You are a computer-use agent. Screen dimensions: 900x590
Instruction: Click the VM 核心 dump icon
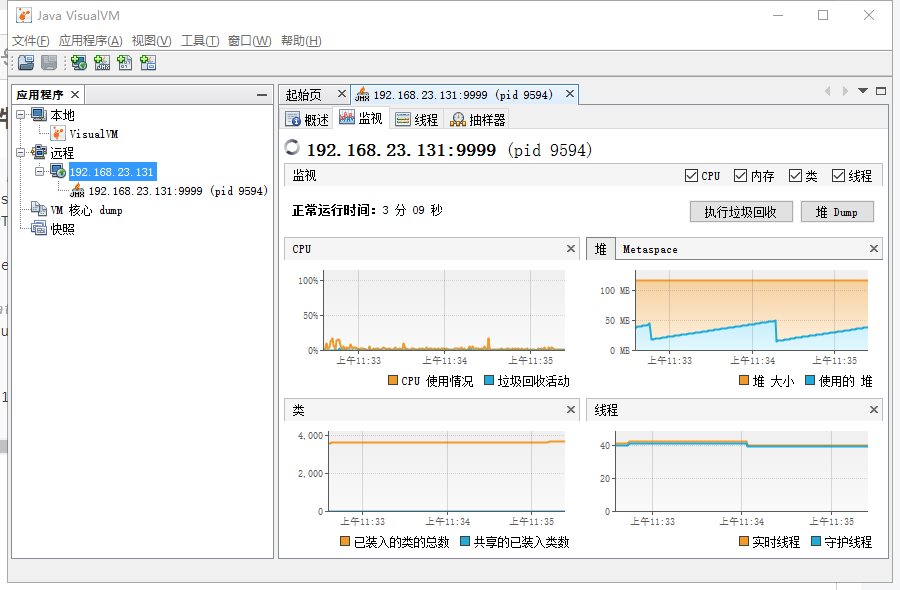pos(39,209)
